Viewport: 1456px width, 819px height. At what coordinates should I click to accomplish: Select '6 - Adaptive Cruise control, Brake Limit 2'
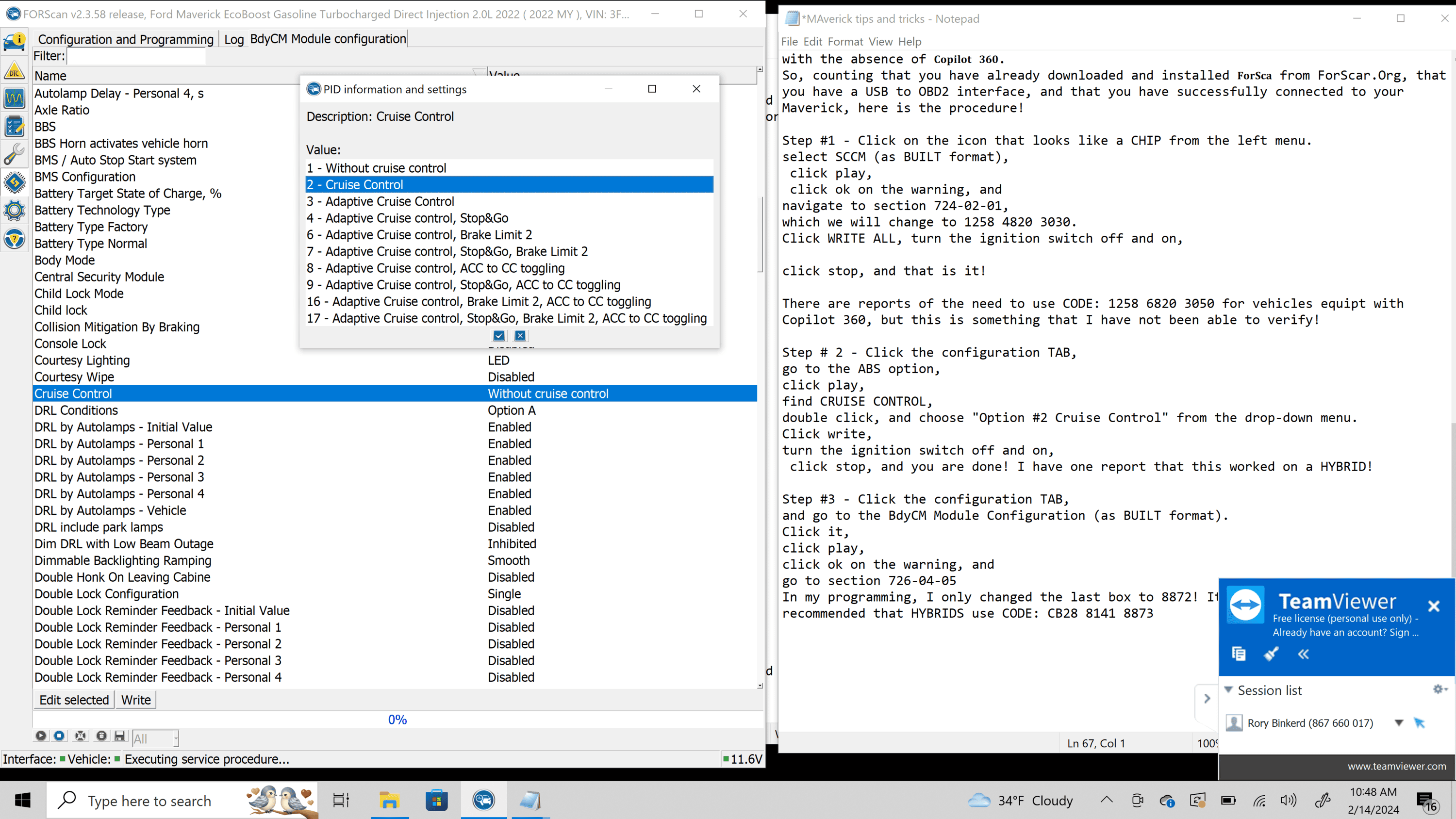[x=509, y=234]
